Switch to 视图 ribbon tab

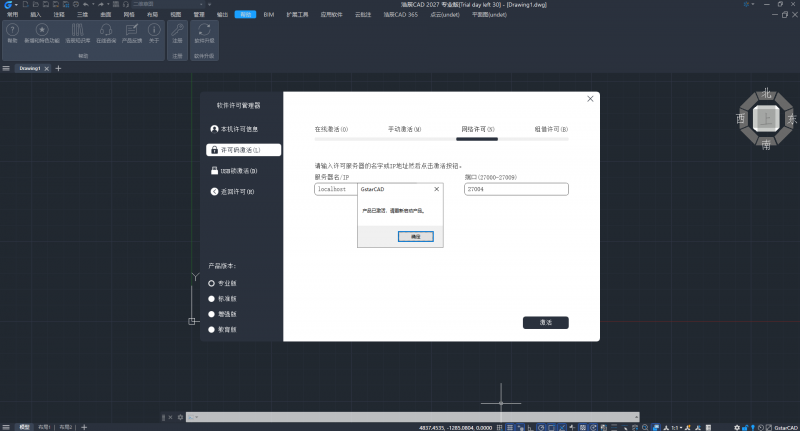pyautogui.click(x=176, y=15)
